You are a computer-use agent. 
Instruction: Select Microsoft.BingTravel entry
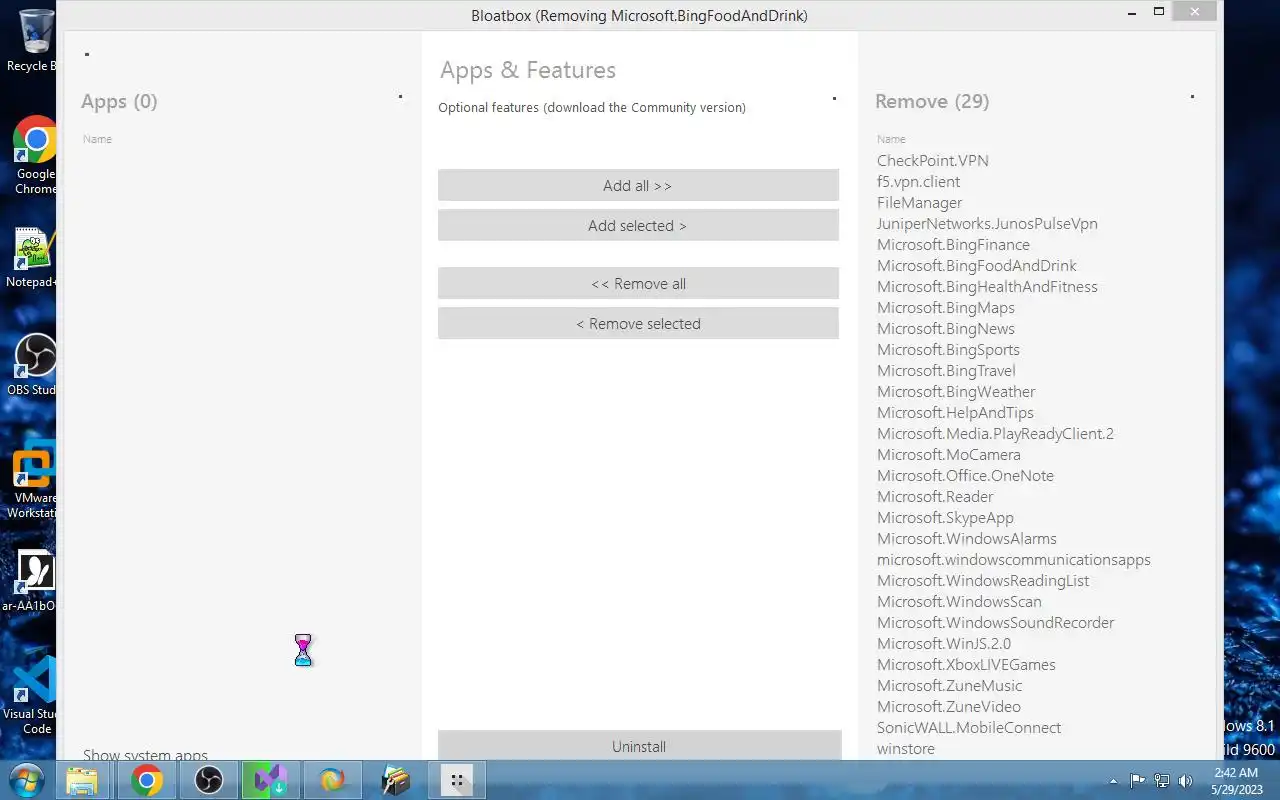[946, 370]
